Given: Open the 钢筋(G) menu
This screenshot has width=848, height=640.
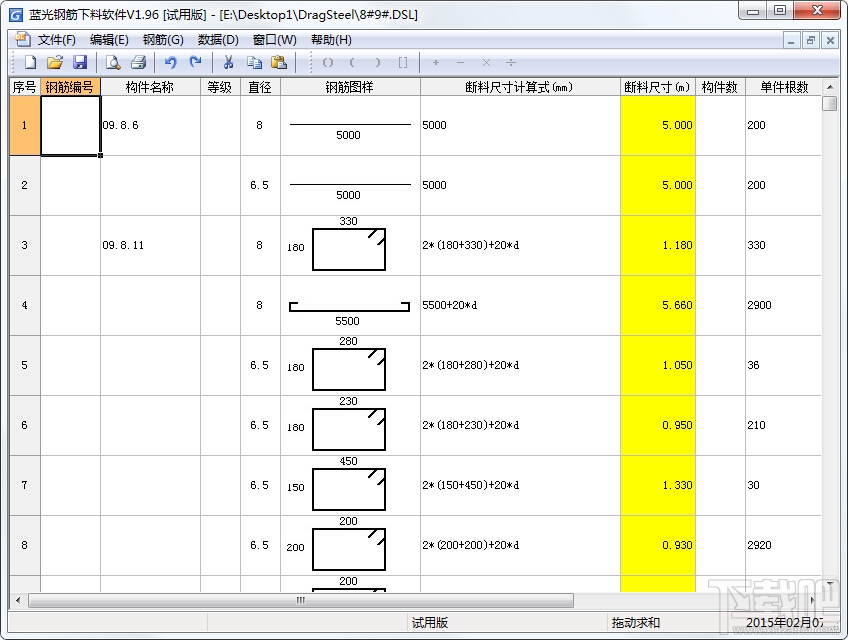Looking at the screenshot, I should pos(163,39).
